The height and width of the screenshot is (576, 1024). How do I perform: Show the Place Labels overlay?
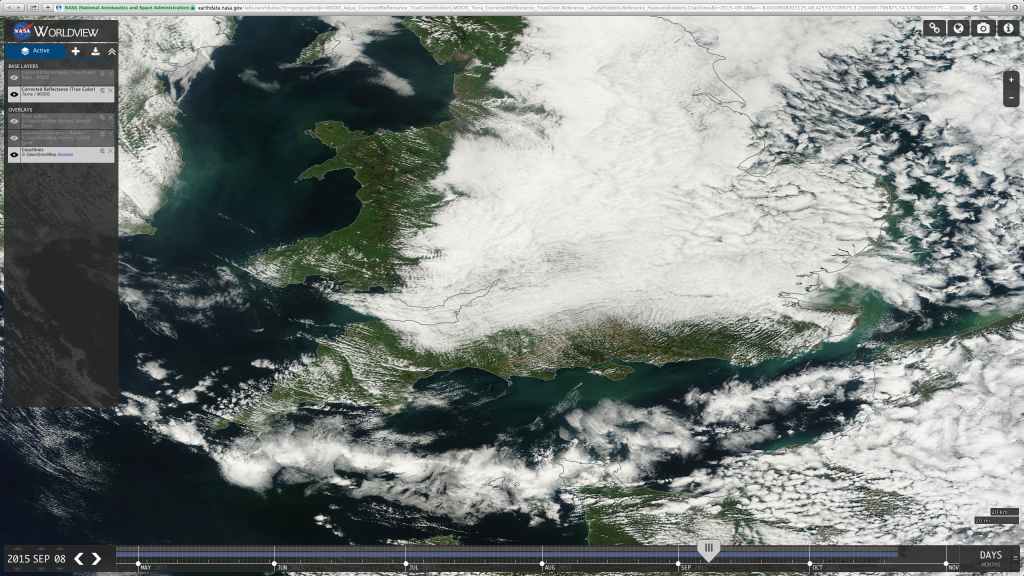coord(14,121)
